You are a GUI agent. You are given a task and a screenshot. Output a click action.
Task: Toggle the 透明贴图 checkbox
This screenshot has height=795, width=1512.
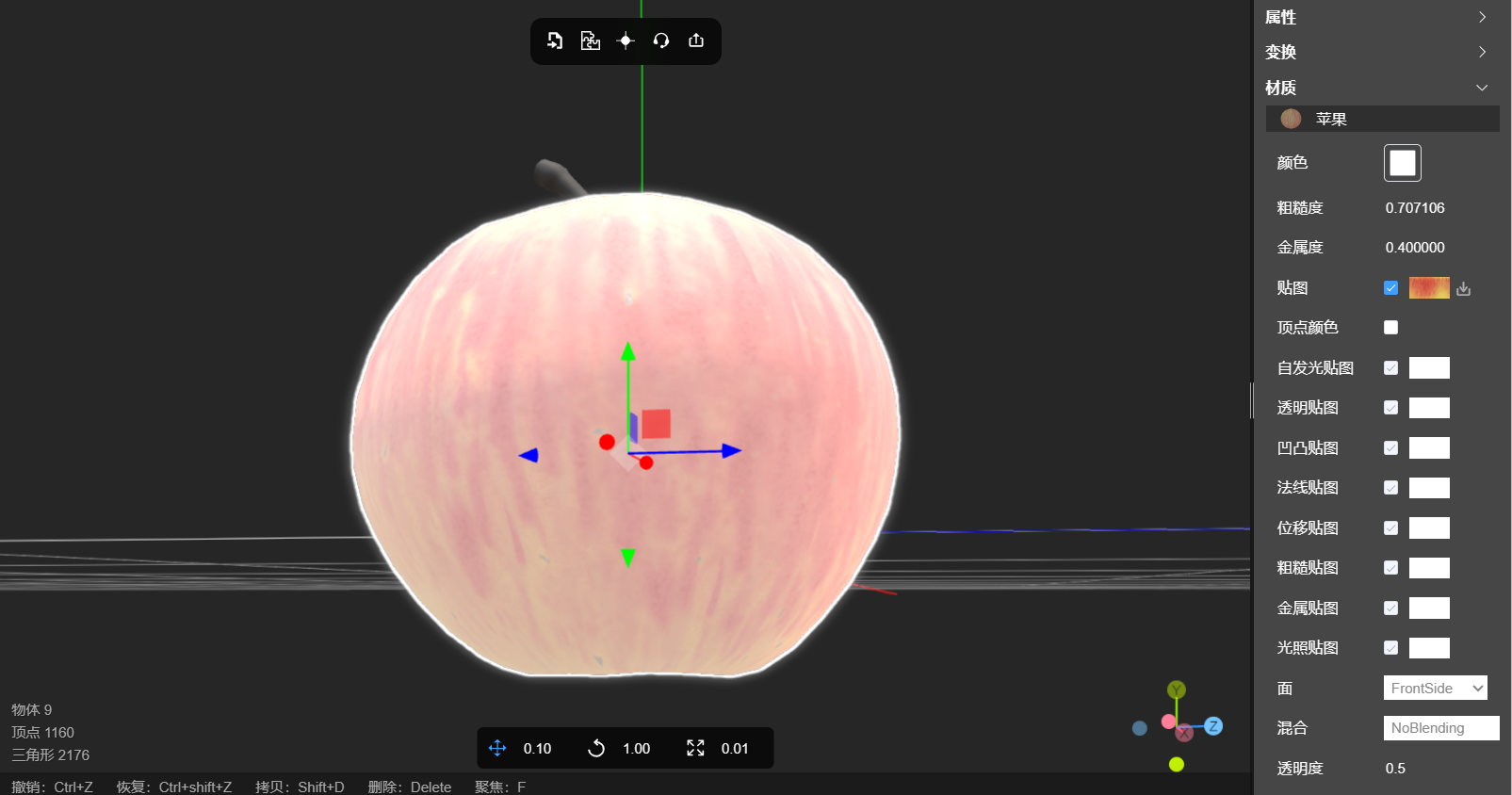[x=1390, y=408]
